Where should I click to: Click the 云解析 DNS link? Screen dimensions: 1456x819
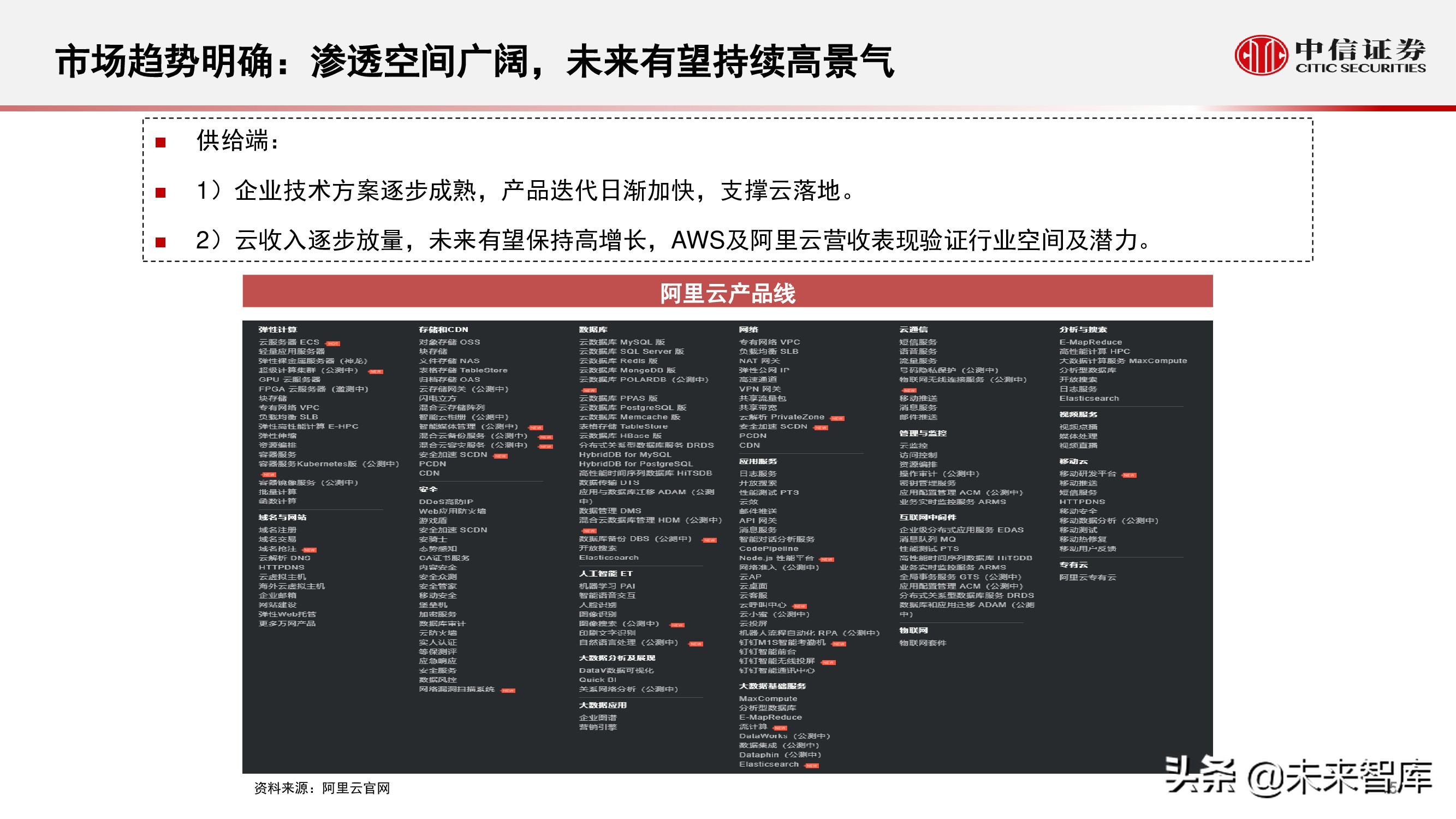(x=285, y=558)
